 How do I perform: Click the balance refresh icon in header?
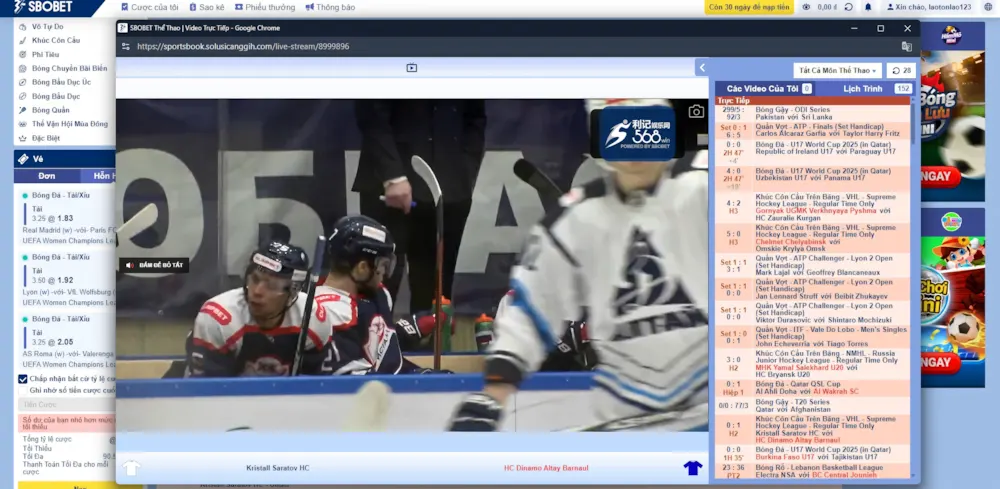point(850,7)
